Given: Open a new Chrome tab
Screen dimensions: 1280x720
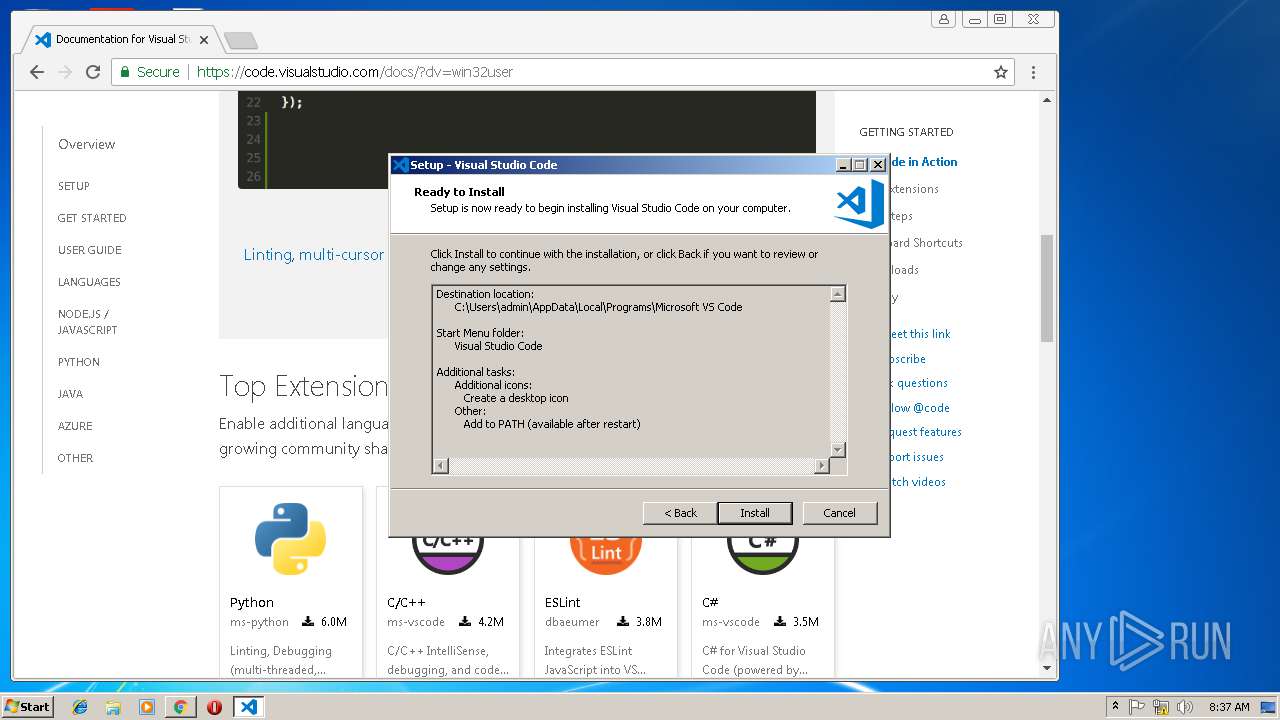Looking at the screenshot, I should pos(240,41).
